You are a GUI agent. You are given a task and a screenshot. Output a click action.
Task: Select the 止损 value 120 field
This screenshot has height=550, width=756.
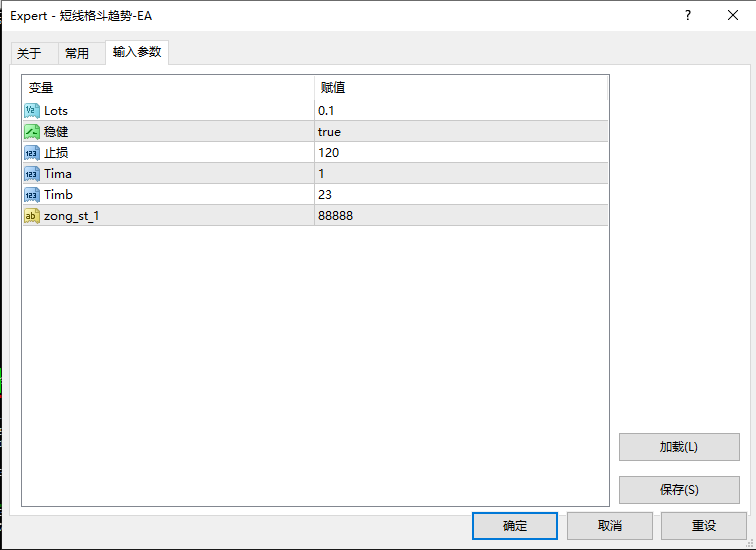point(460,153)
